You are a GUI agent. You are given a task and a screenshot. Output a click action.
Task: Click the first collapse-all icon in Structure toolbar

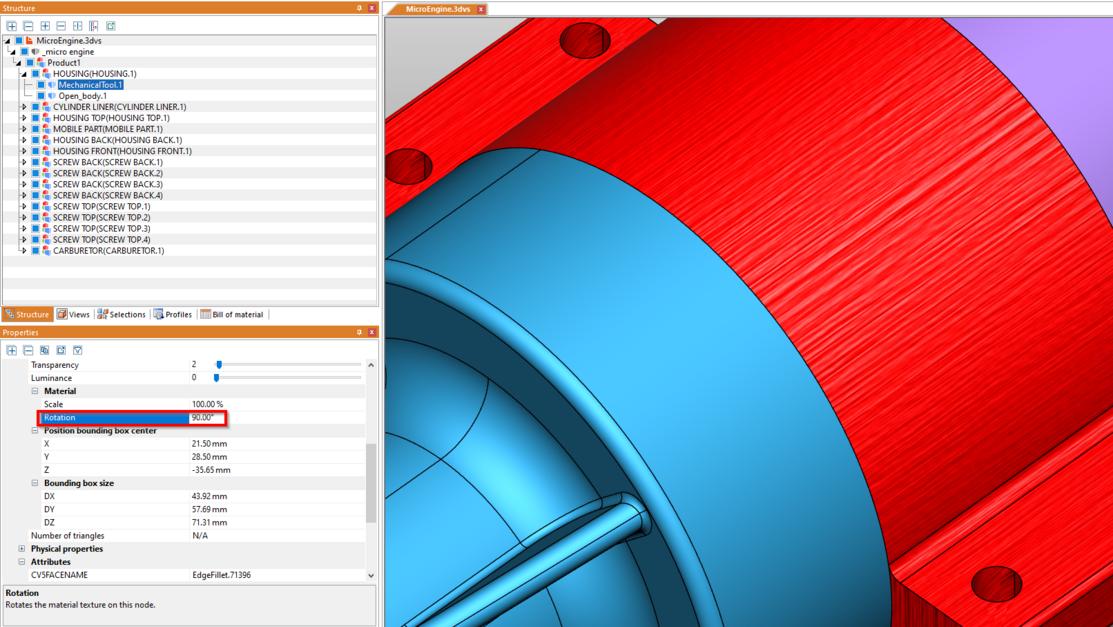pos(28,26)
